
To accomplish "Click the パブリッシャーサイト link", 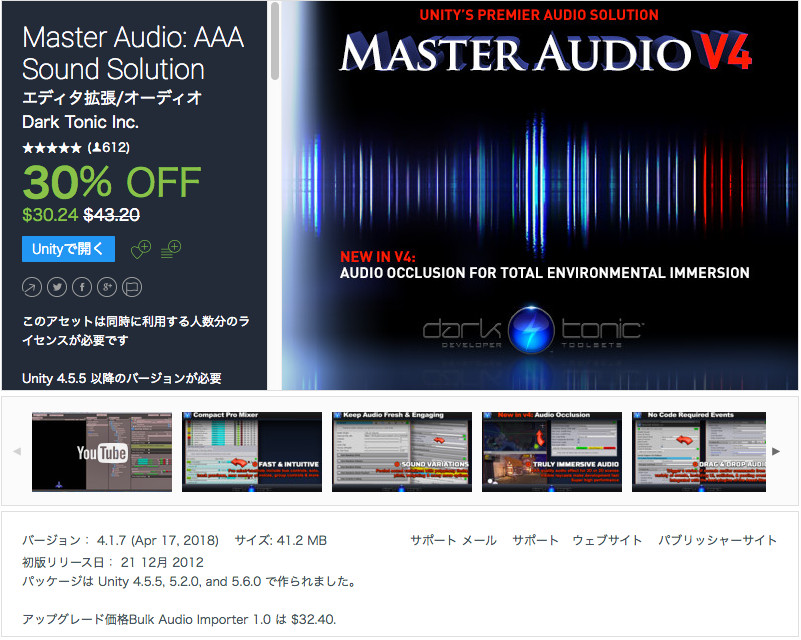I will point(717,540).
